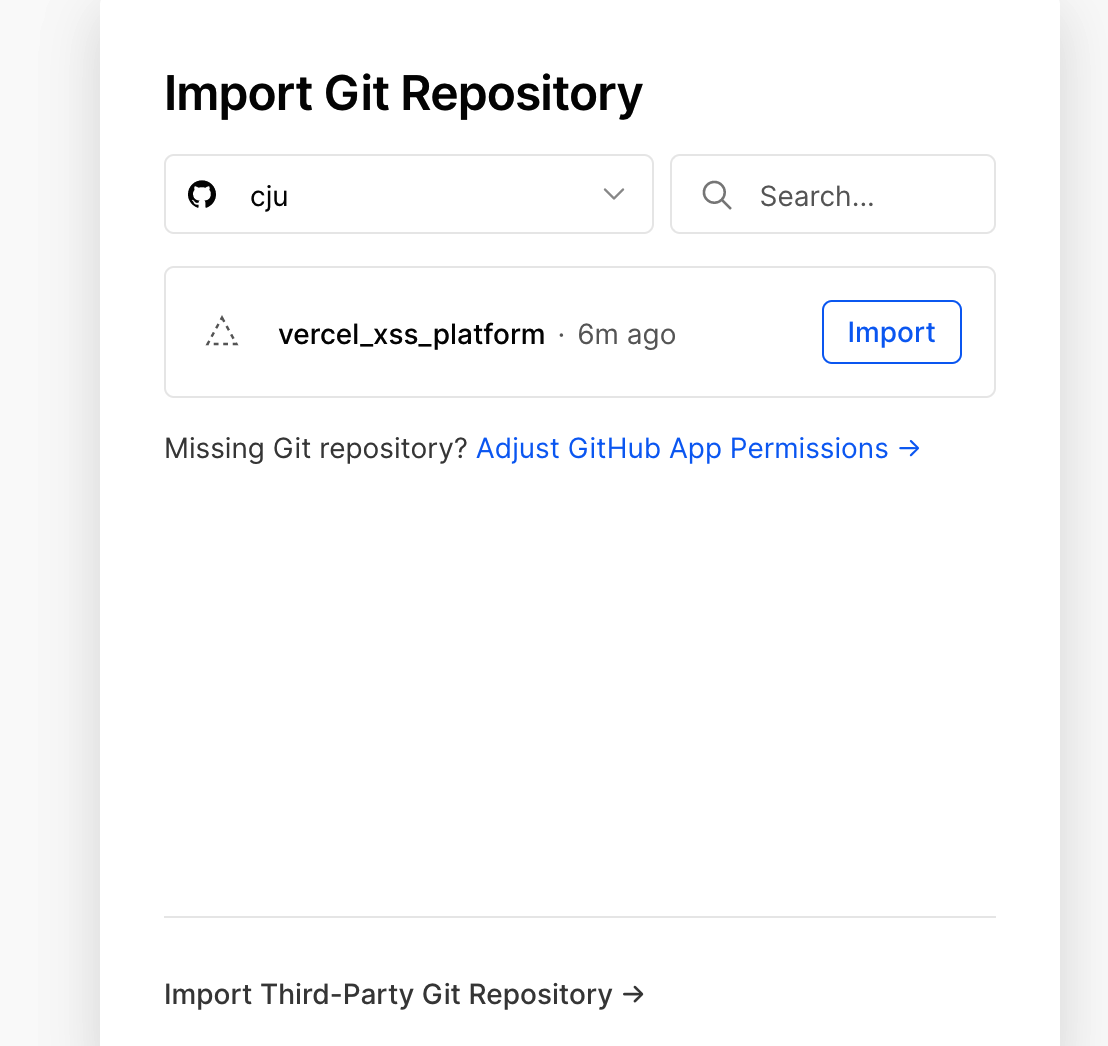Click the dot separator before 6m ago
Screen dimensions: 1108x1046
[561, 335]
